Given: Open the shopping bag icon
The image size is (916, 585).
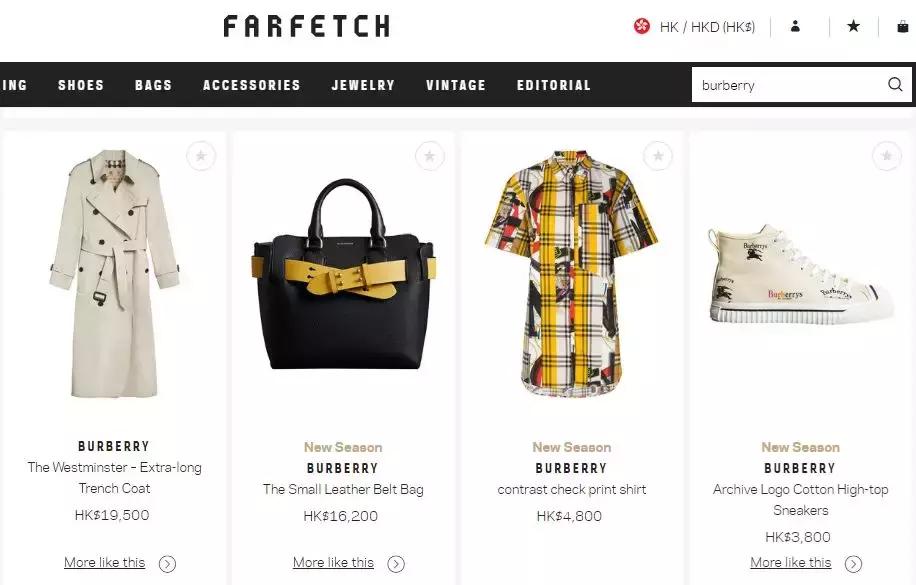Looking at the screenshot, I should pyautogui.click(x=903, y=26).
